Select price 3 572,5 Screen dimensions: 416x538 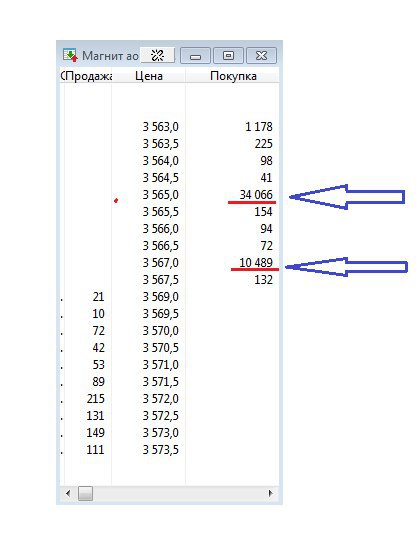[161, 416]
